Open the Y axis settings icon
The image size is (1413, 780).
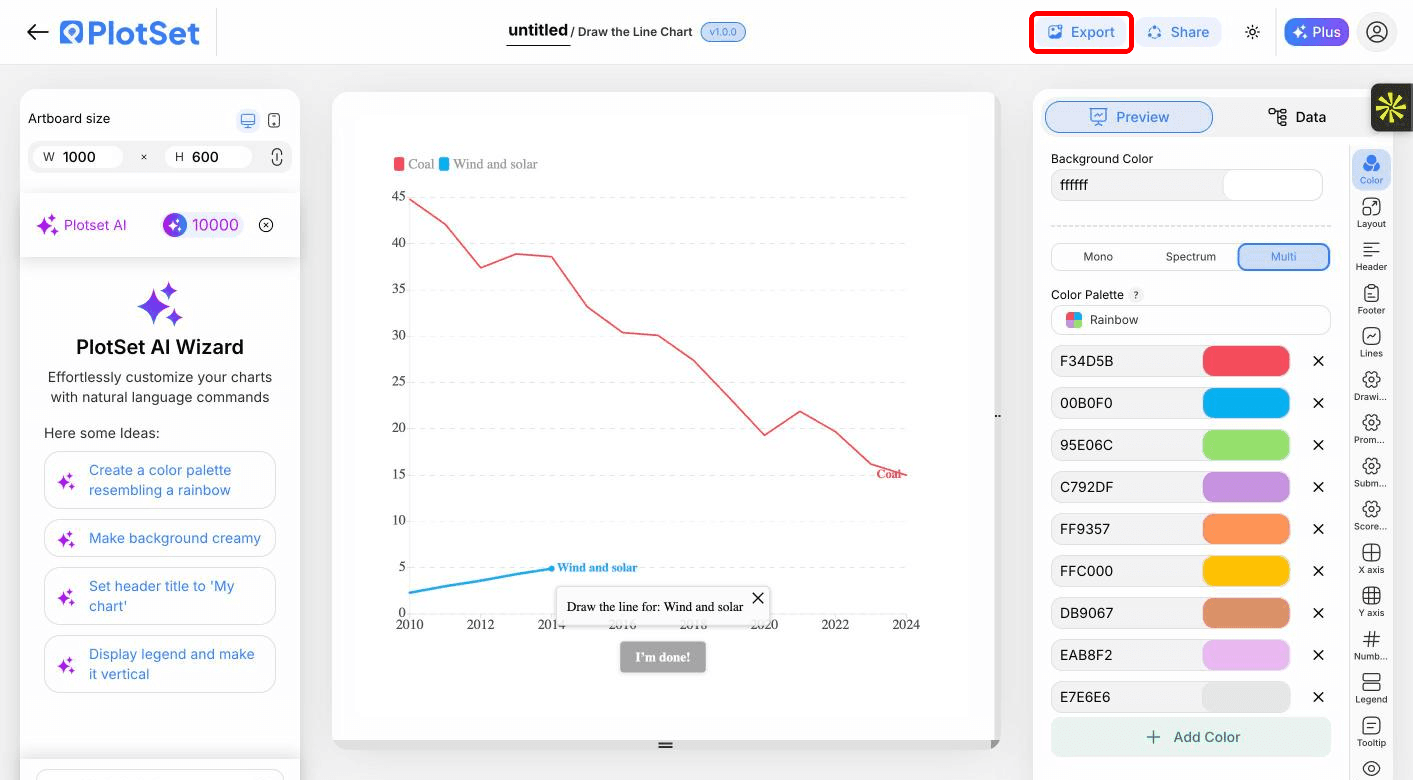click(1371, 601)
